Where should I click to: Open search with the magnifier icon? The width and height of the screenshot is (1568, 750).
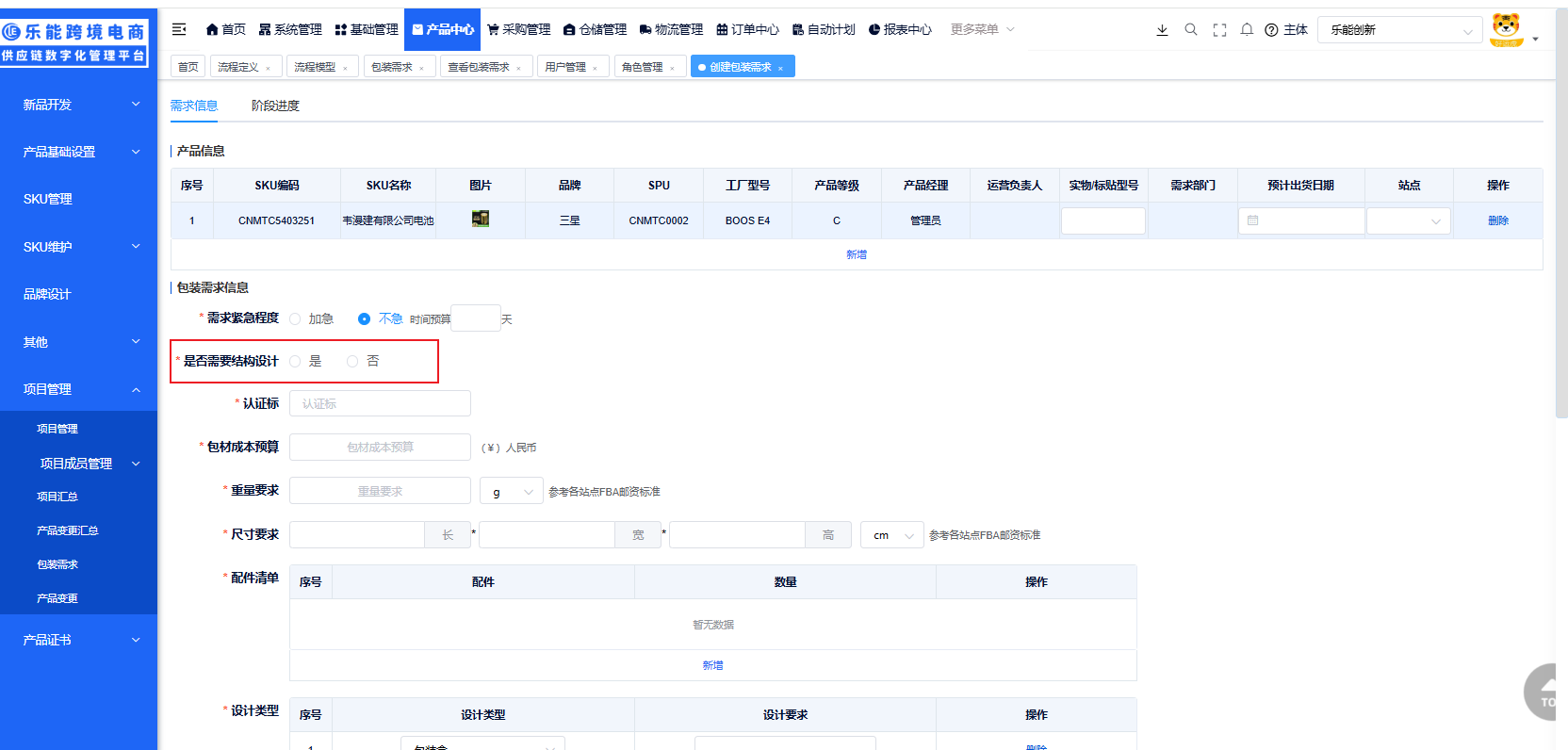click(x=1191, y=30)
